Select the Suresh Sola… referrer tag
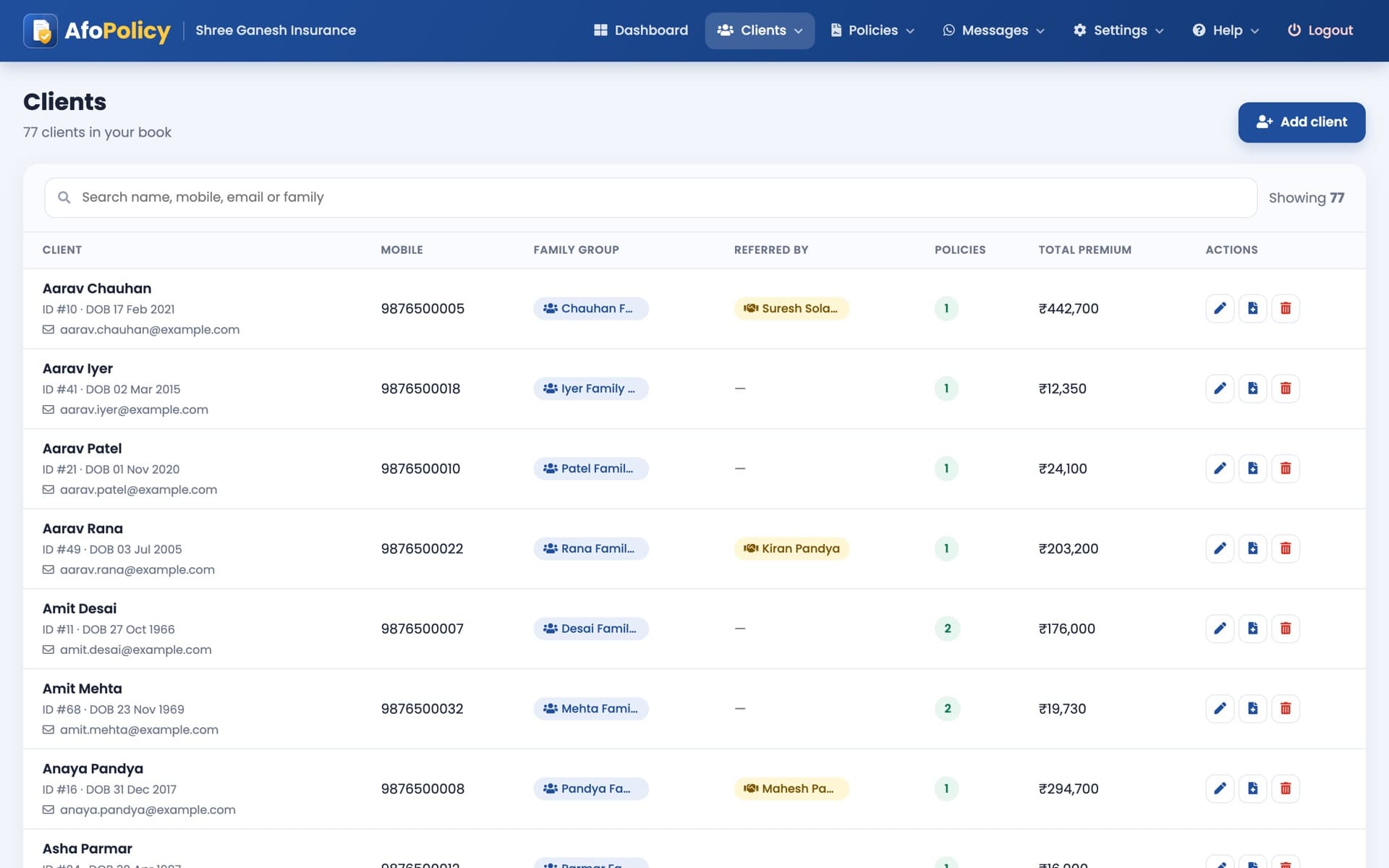The height and width of the screenshot is (868, 1389). coord(791,308)
